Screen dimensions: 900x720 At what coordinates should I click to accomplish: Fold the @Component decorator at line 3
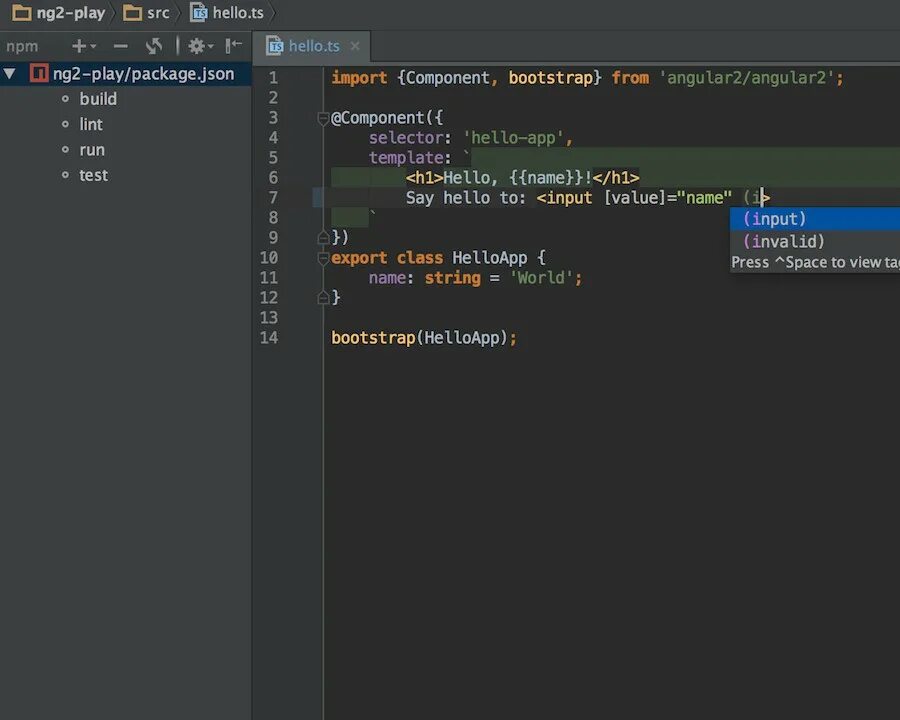click(x=323, y=118)
